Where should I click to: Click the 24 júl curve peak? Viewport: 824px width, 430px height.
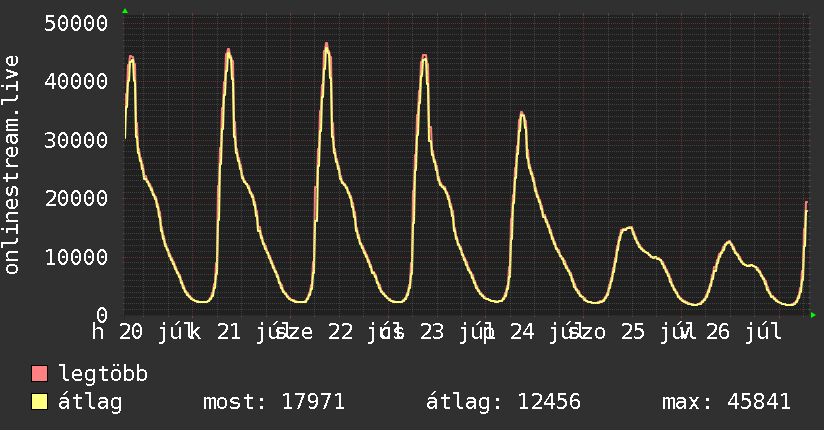[x=521, y=114]
